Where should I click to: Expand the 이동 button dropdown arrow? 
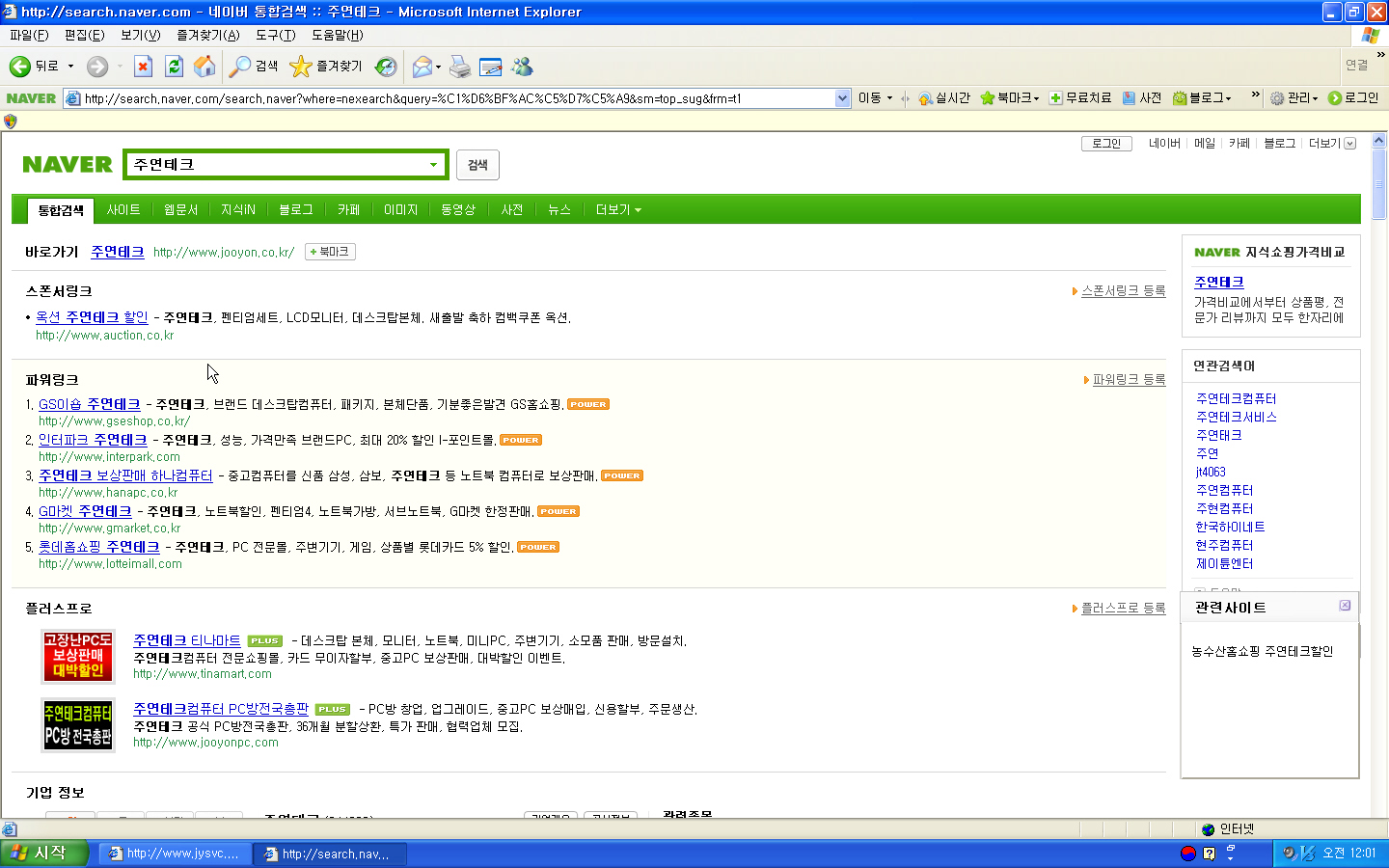click(889, 98)
